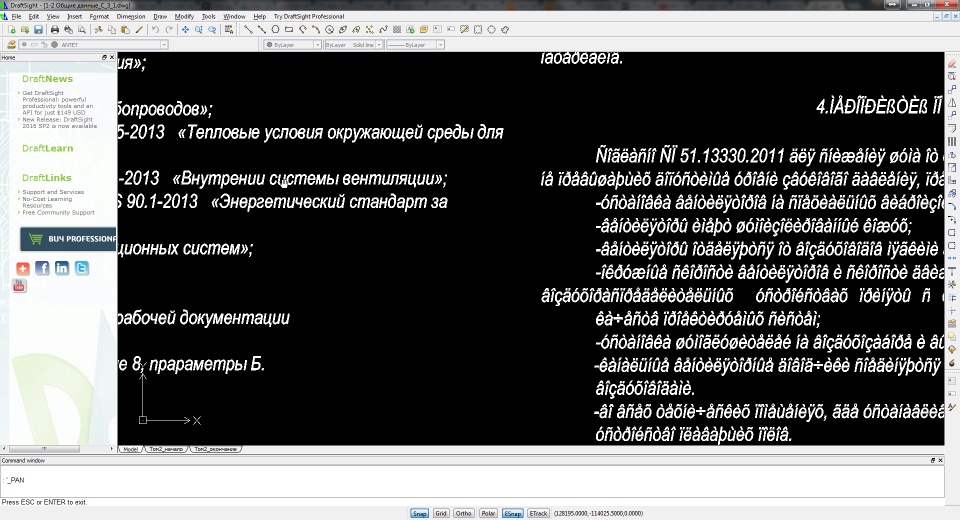This screenshot has height=520, width=960.
Task: Expand the ByLayer line weight dropdown
Action: coord(440,45)
